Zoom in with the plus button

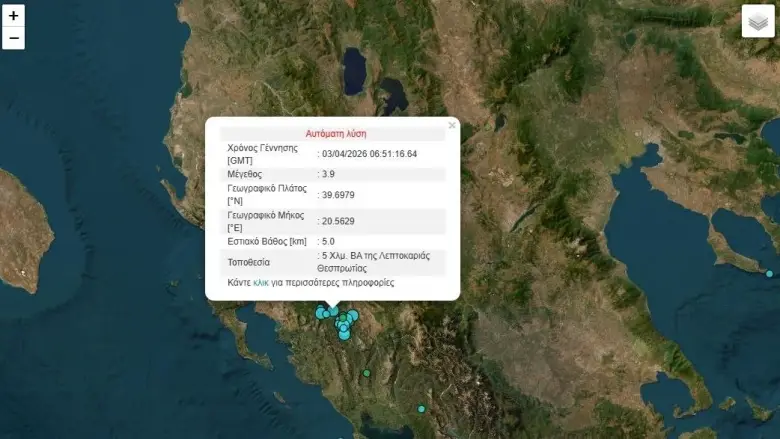(x=13, y=16)
